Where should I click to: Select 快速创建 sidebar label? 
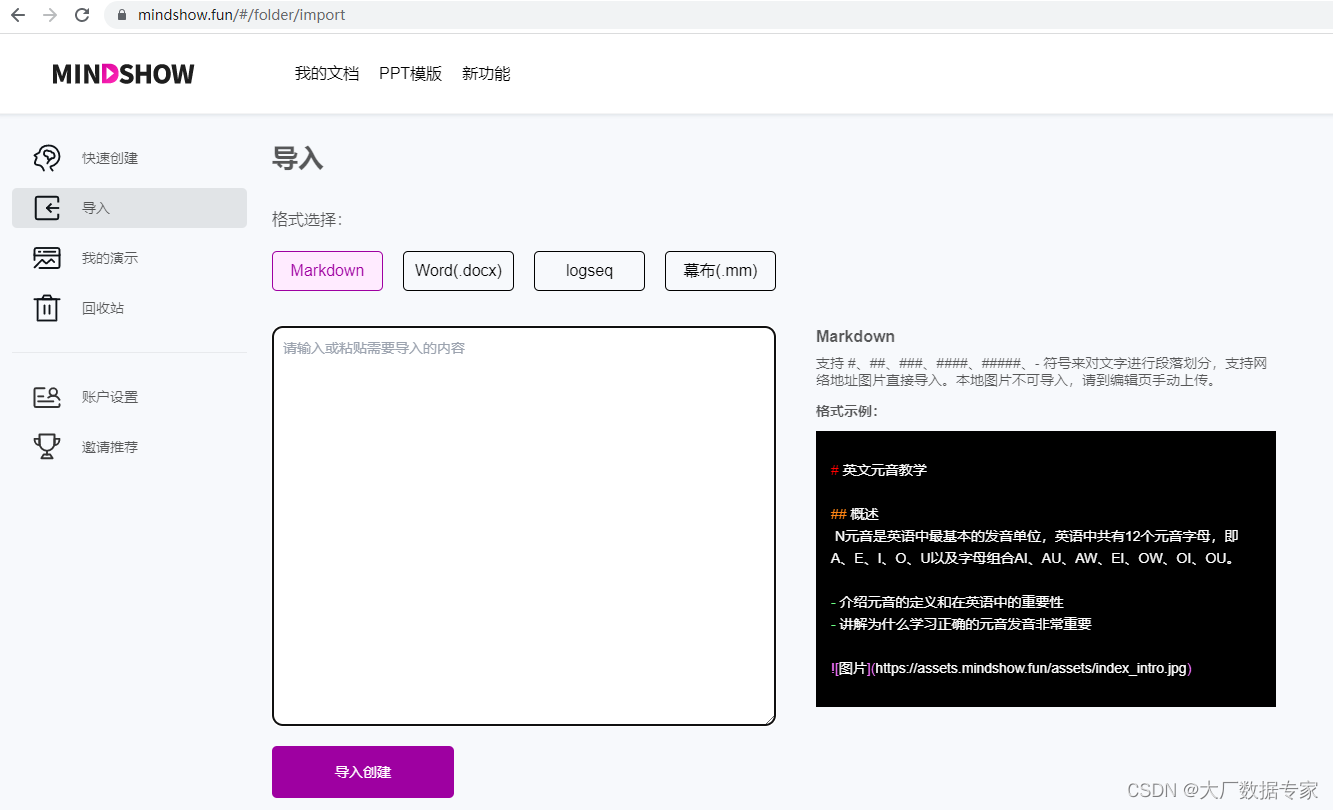(x=110, y=158)
